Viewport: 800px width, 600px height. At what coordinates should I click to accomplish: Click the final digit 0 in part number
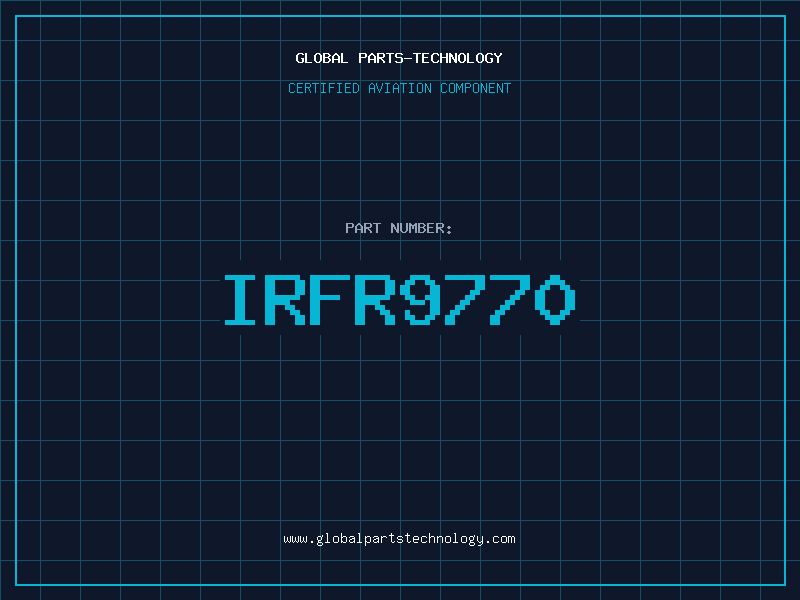coord(557,301)
